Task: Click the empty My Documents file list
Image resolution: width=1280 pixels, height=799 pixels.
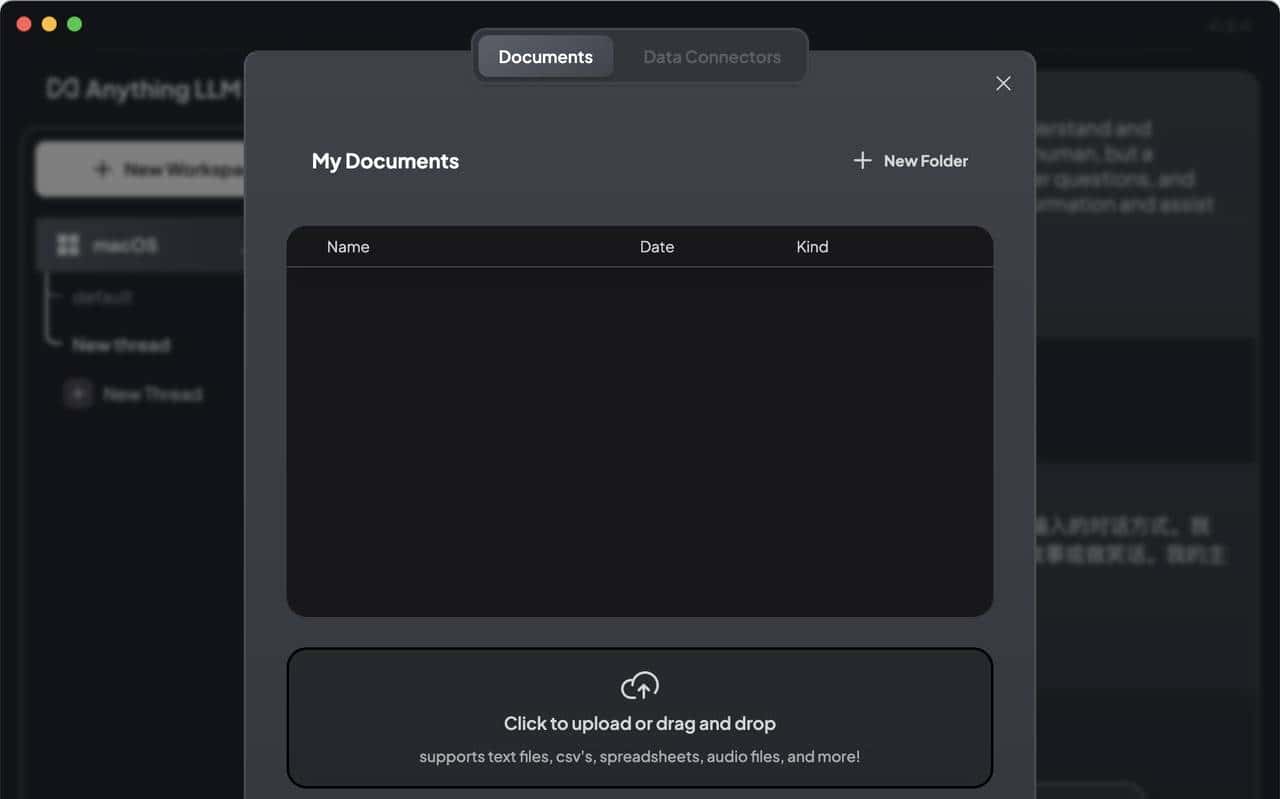Action: [639, 440]
